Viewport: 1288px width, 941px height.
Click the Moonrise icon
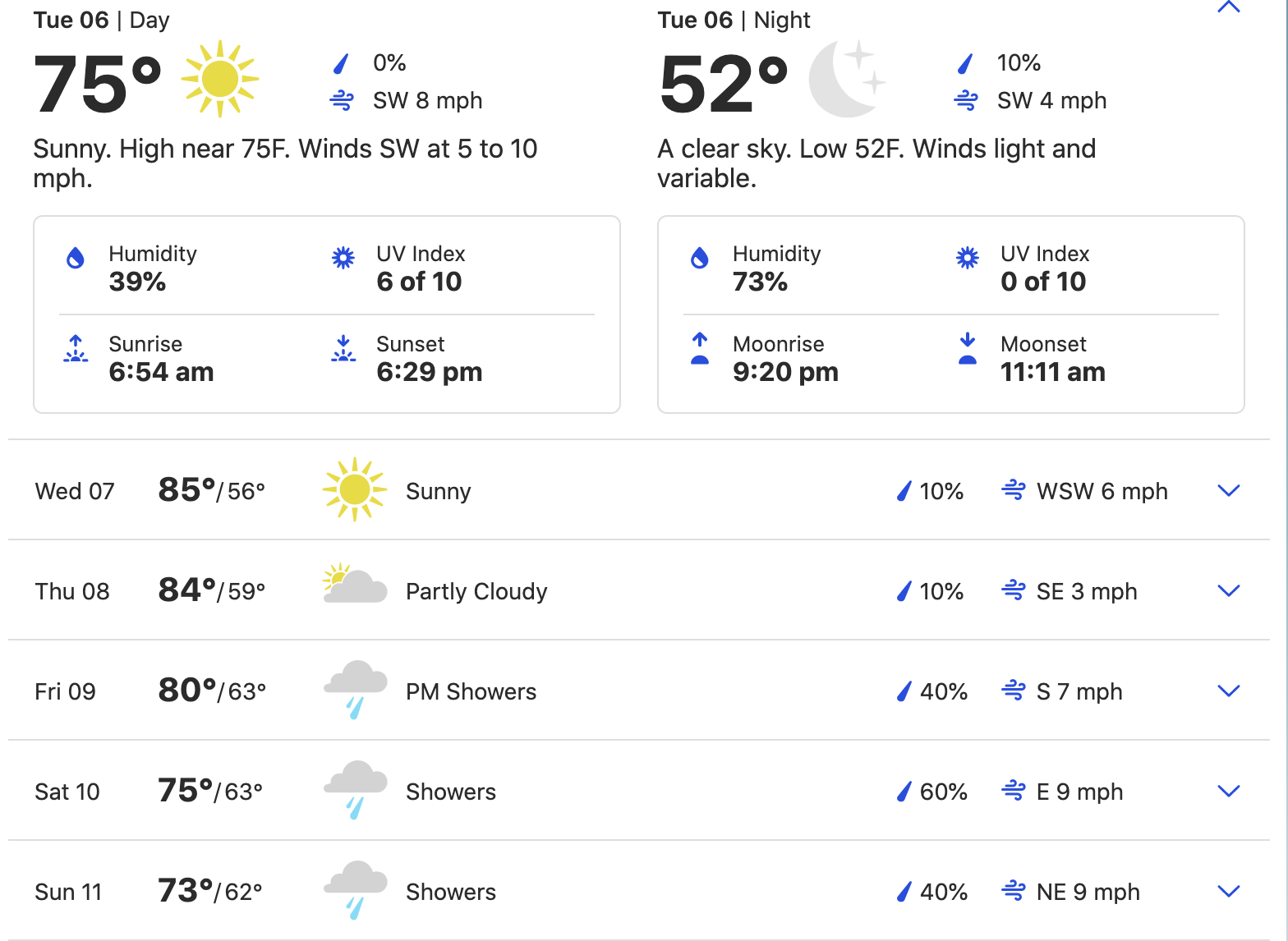point(700,349)
